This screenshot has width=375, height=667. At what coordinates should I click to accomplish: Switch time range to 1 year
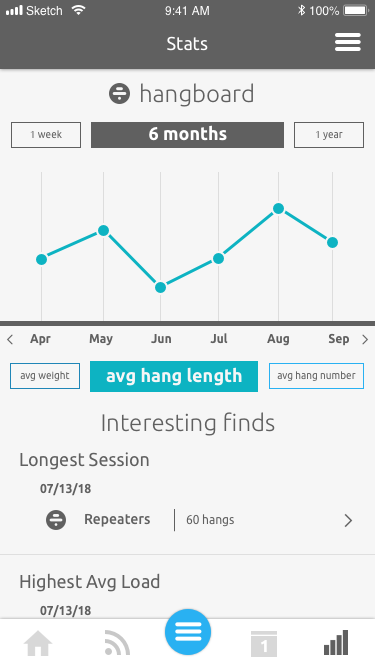pos(329,135)
